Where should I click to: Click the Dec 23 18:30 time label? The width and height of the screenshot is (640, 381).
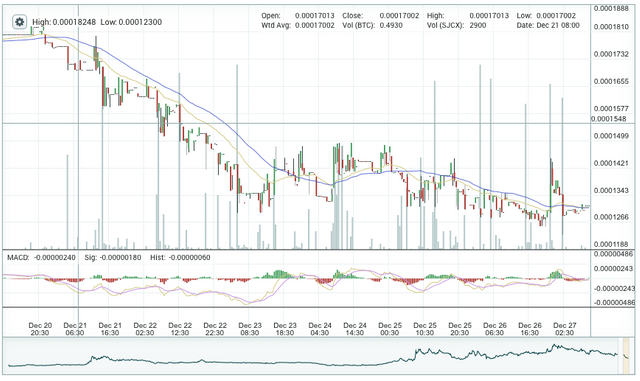click(x=285, y=329)
